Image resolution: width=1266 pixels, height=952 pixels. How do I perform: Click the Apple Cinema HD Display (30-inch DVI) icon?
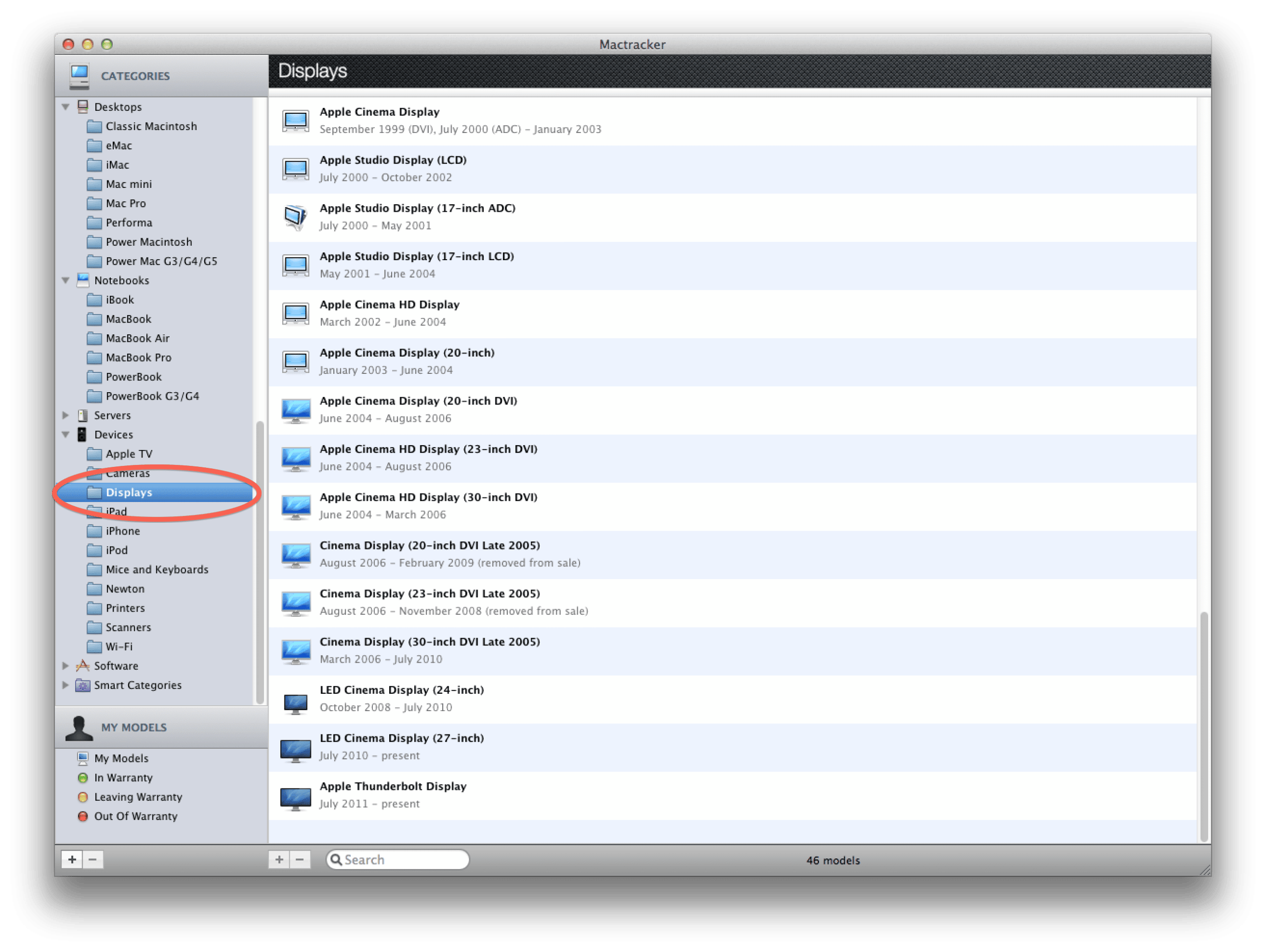296,506
